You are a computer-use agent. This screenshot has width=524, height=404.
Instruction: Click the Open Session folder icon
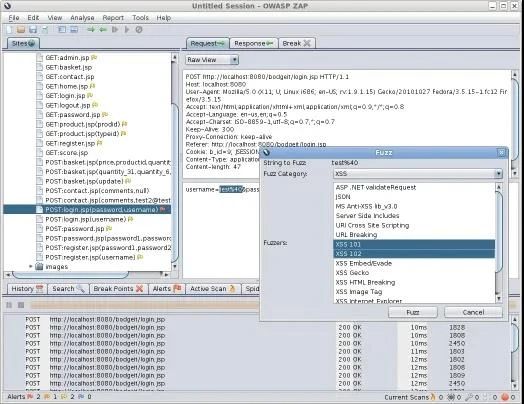click(21, 30)
